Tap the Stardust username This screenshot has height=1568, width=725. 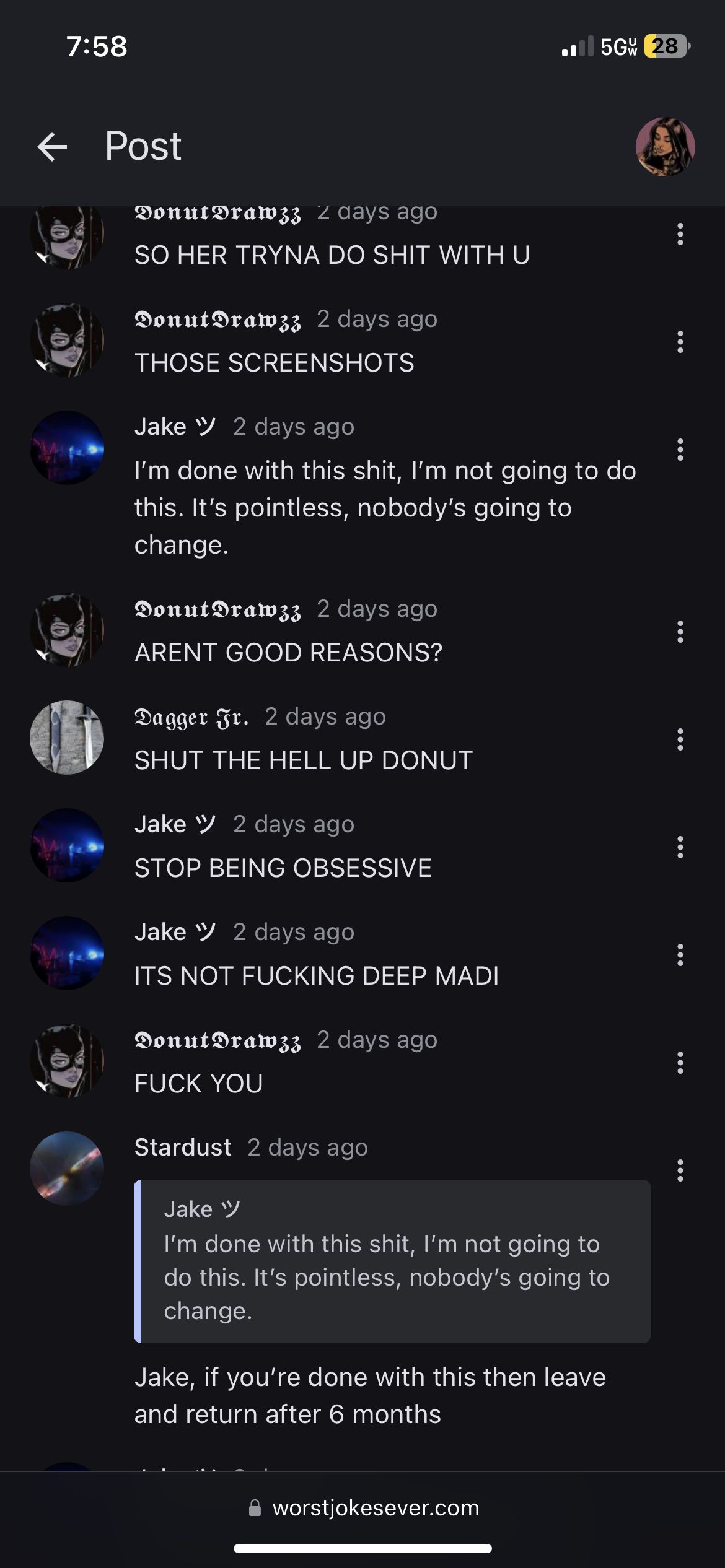pyautogui.click(x=183, y=1148)
